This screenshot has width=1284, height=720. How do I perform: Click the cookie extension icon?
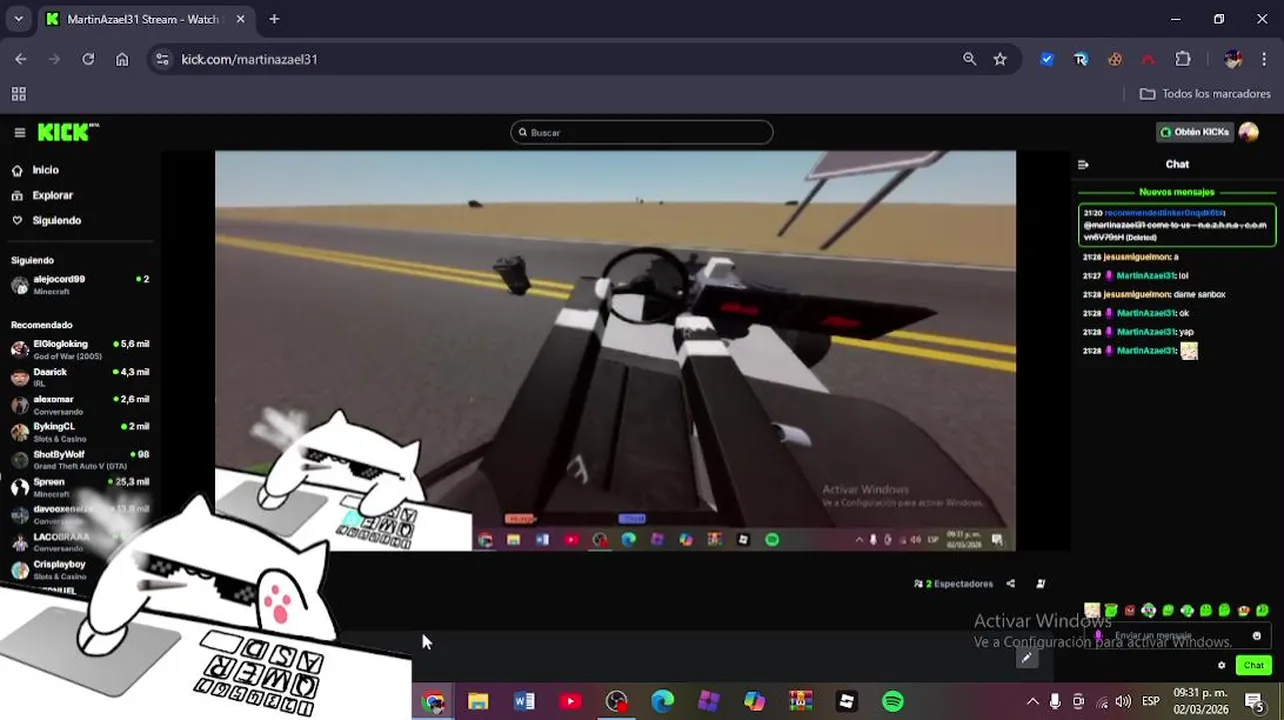tap(1115, 59)
